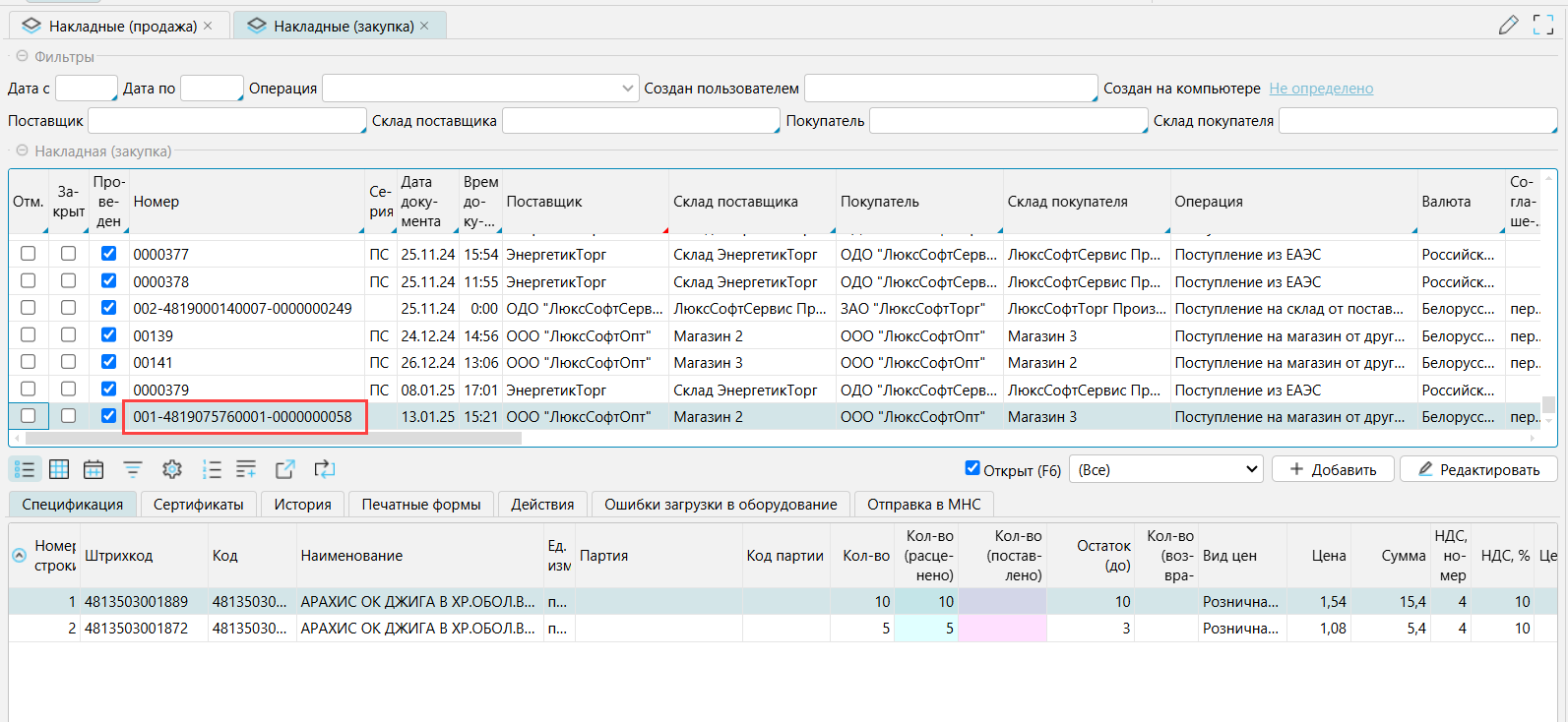Click the numbered list icon
This screenshot has height=722, width=1568.
212,470
